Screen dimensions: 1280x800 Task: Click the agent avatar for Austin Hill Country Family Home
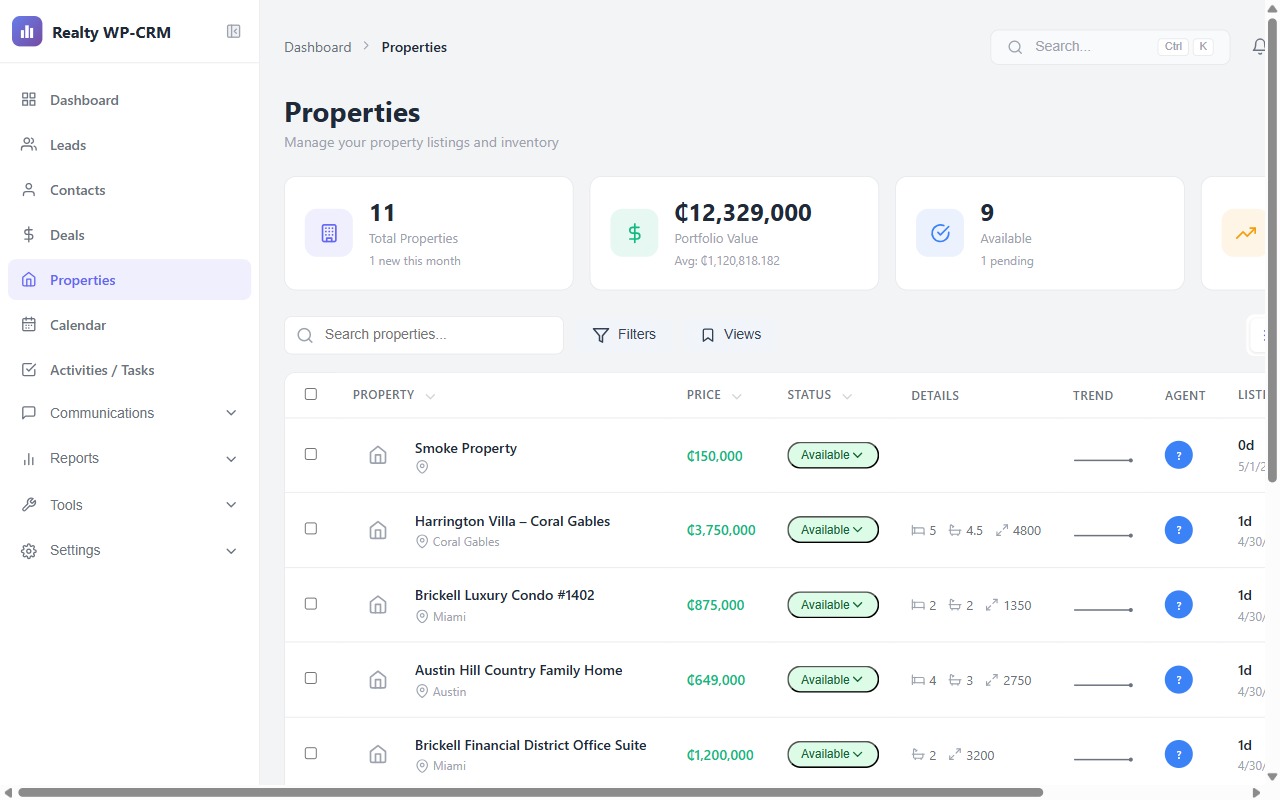[1179, 680]
